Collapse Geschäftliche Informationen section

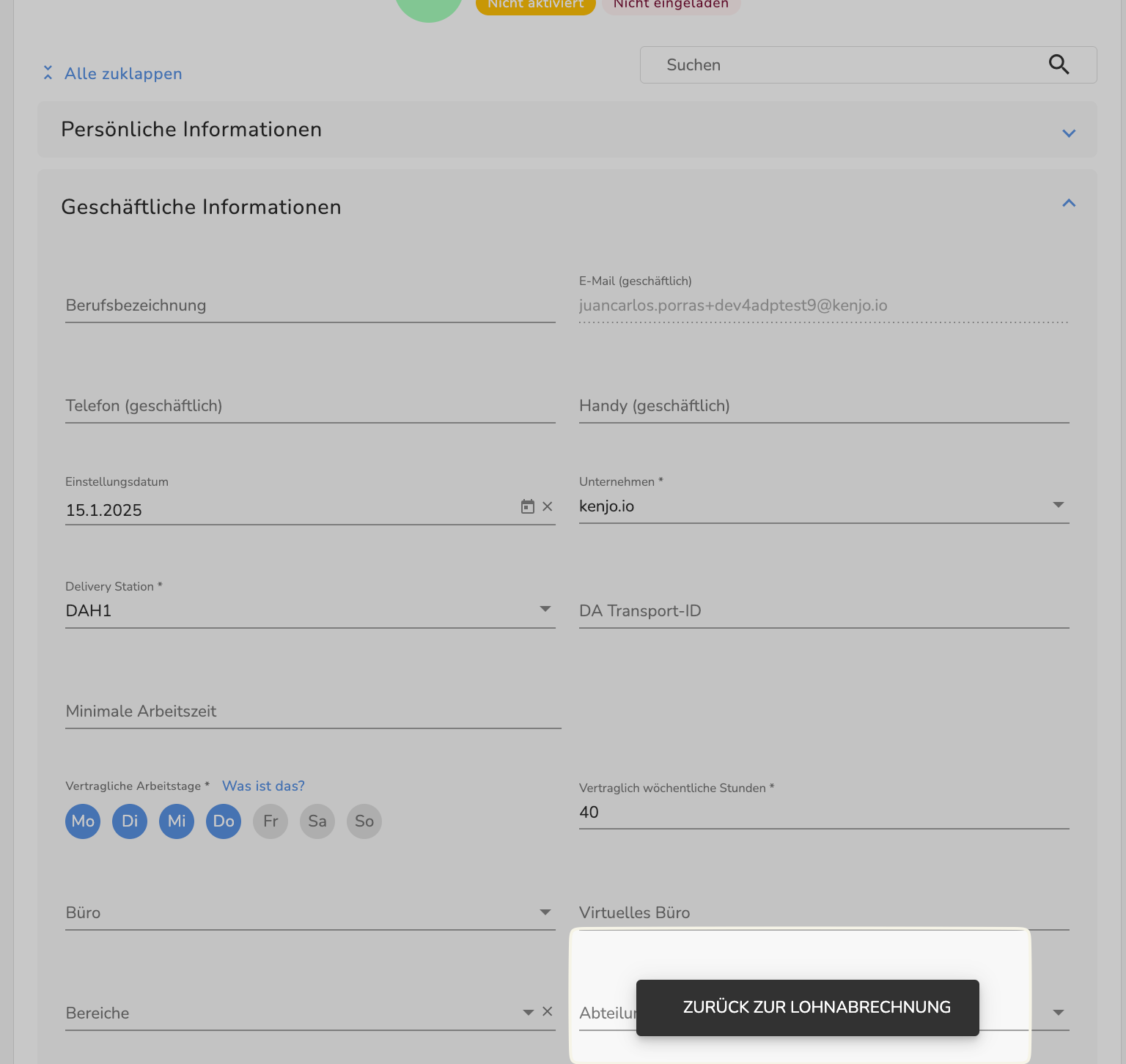pos(1069,203)
